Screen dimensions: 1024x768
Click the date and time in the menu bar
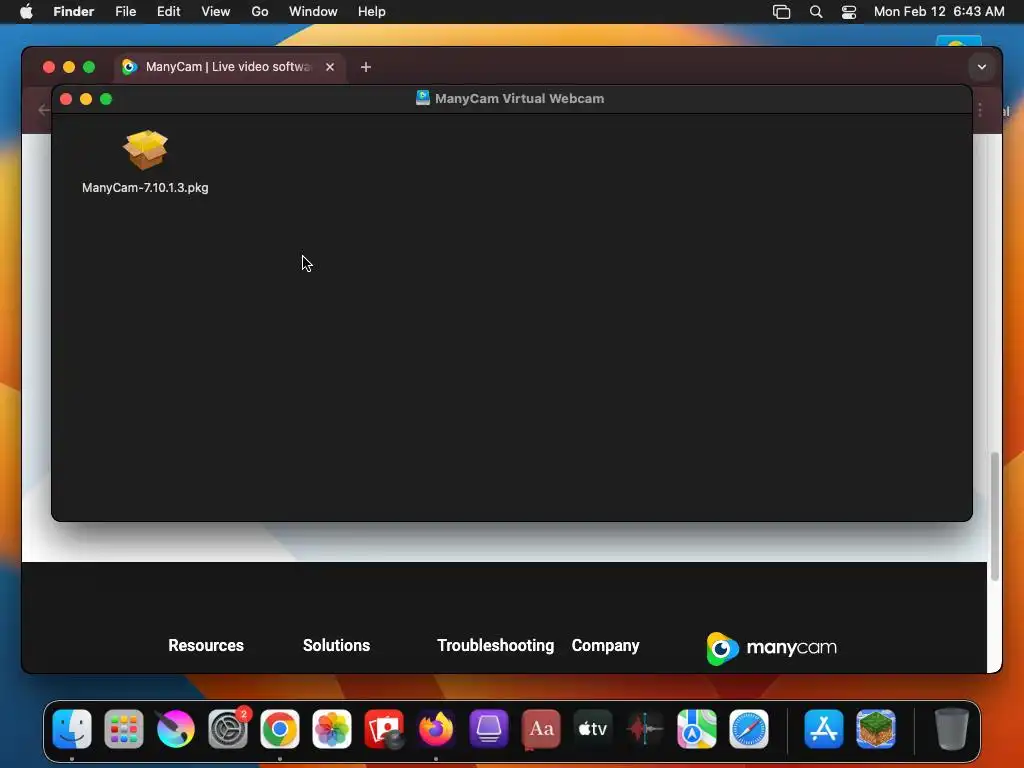939,11
